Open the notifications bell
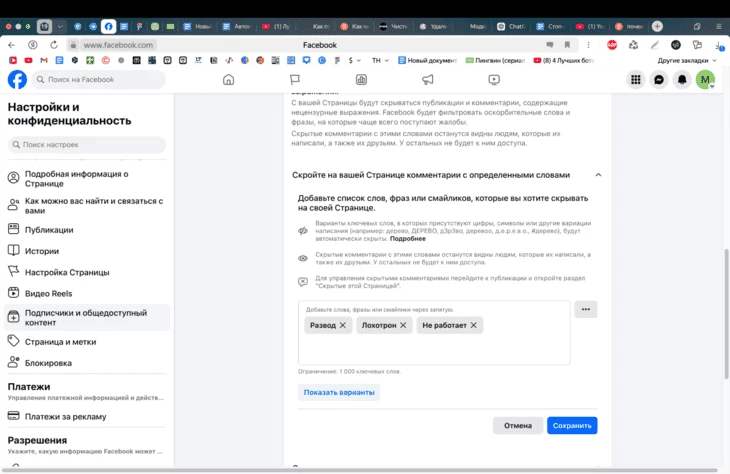730x474 pixels. 682,80
